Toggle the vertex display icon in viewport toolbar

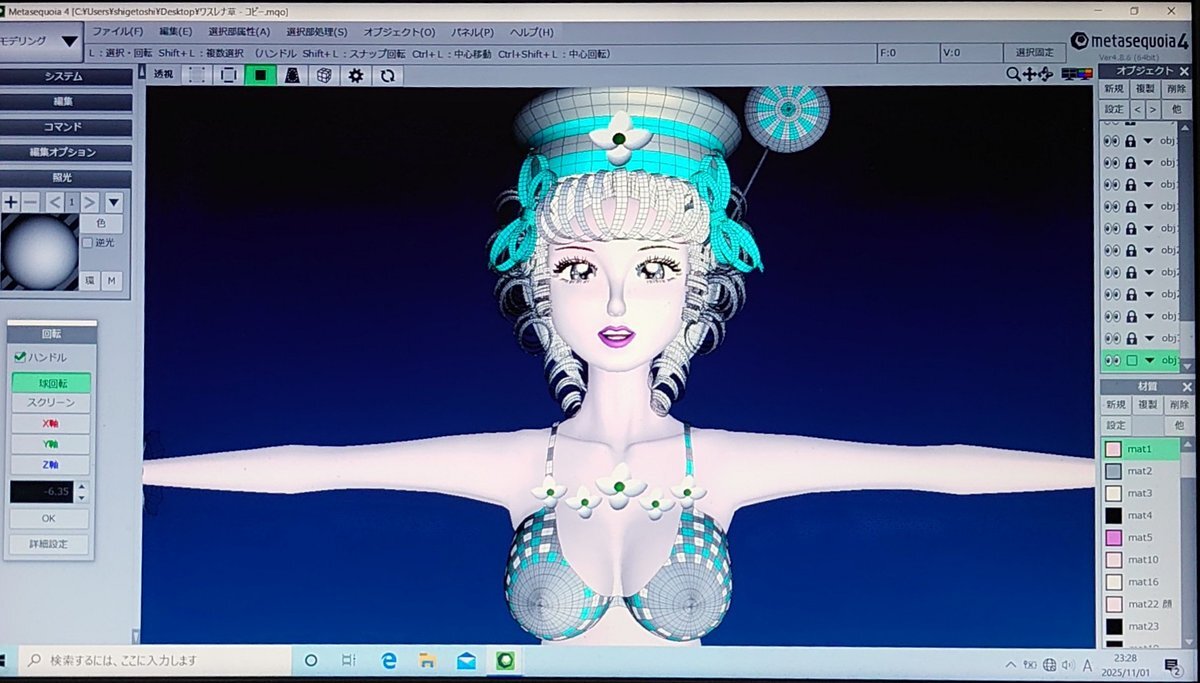pyautogui.click(x=197, y=75)
